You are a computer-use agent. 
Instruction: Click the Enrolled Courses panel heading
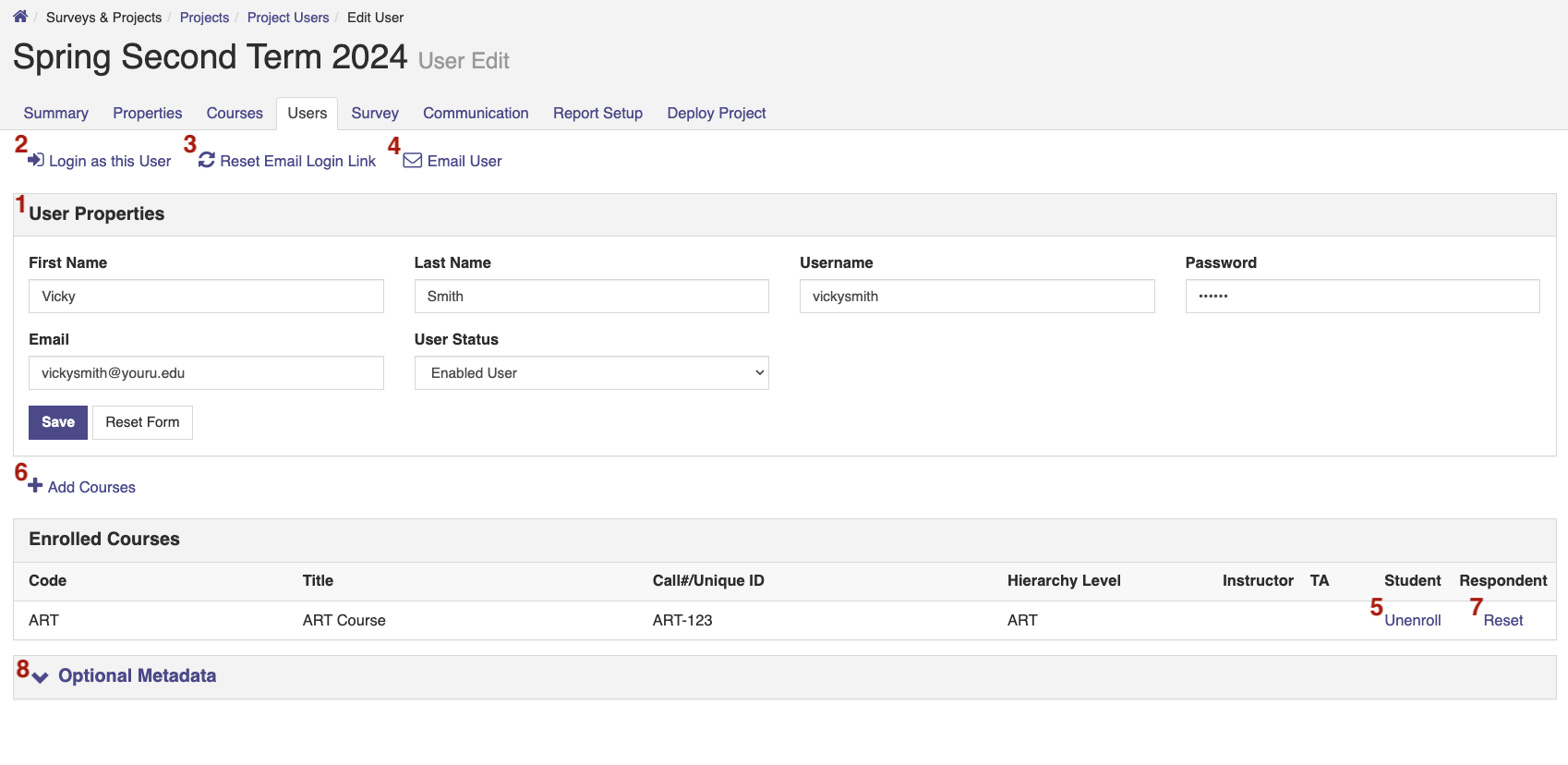tap(104, 539)
